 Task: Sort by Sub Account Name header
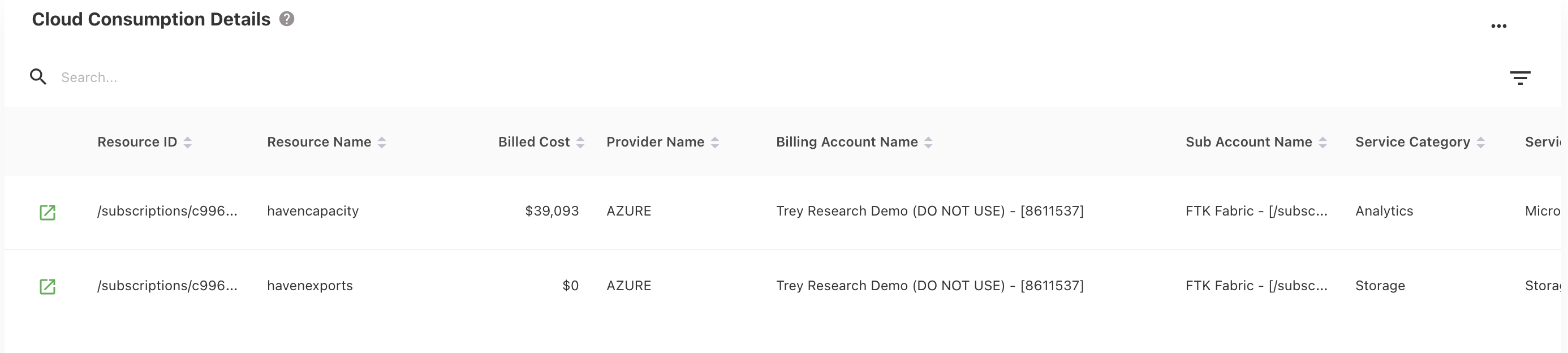pos(1323,143)
